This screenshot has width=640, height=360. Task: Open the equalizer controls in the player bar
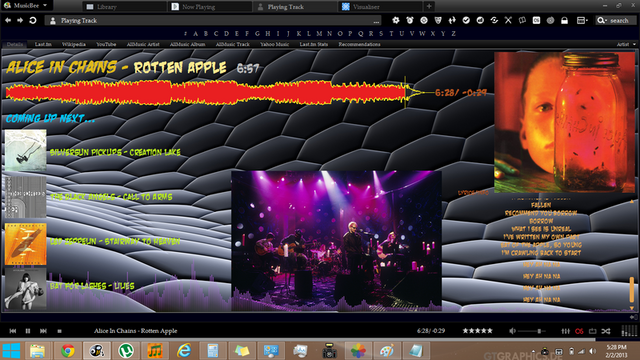[x=565, y=331]
